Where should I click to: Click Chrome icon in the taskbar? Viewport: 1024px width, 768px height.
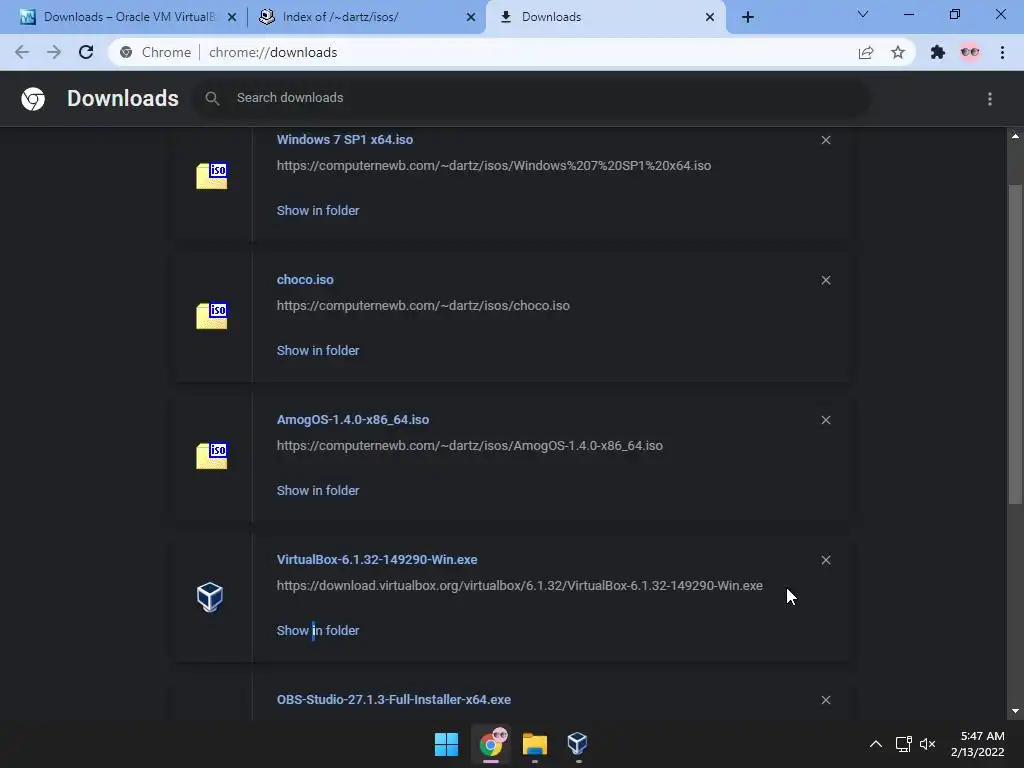[x=491, y=744]
